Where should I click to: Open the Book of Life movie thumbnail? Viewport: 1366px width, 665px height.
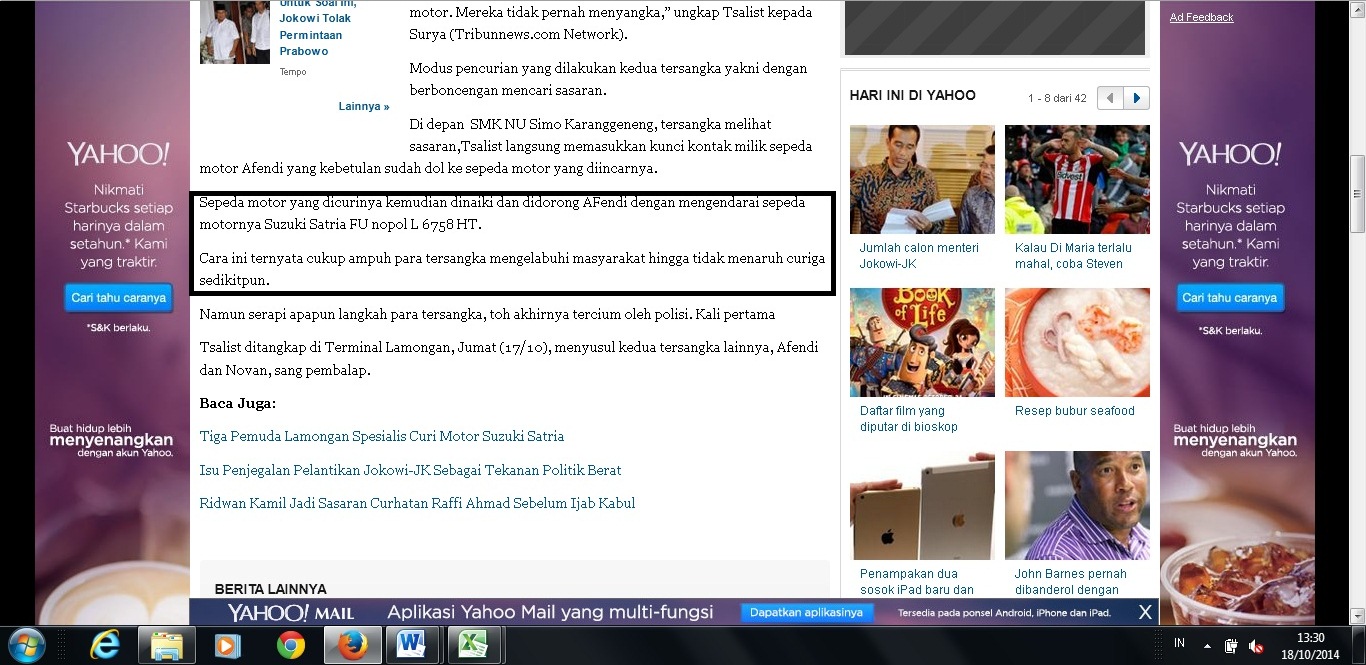point(922,342)
